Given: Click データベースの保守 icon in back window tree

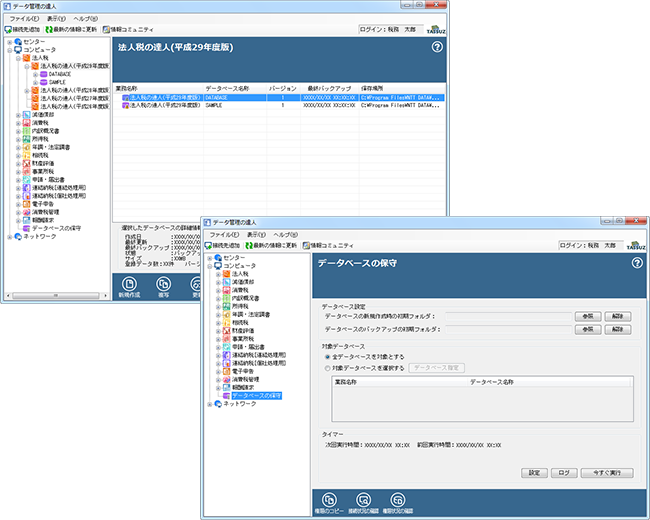Looking at the screenshot, I should (26, 228).
